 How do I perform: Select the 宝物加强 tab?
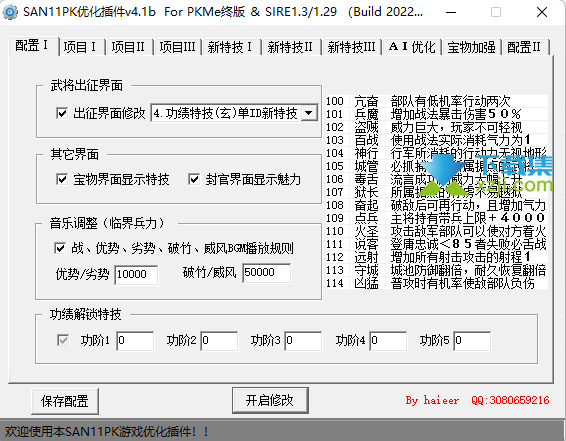[x=471, y=47]
